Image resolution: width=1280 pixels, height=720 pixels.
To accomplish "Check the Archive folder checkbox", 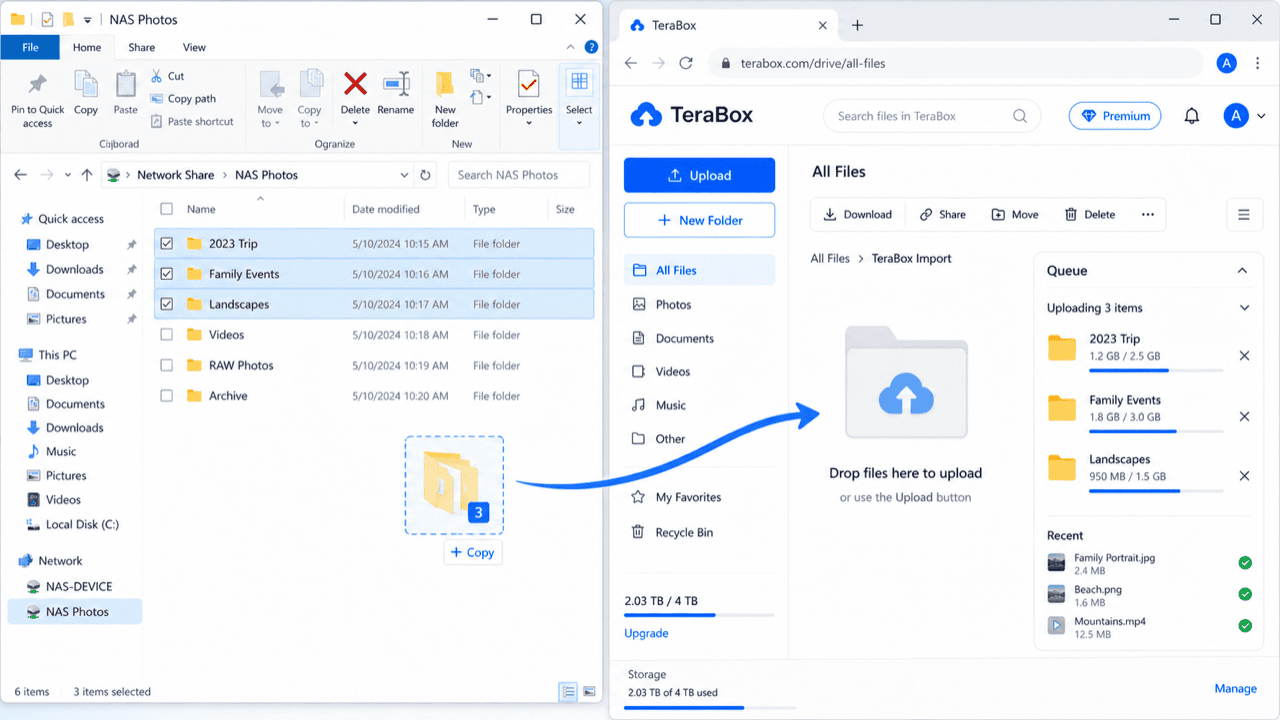I will coord(167,396).
